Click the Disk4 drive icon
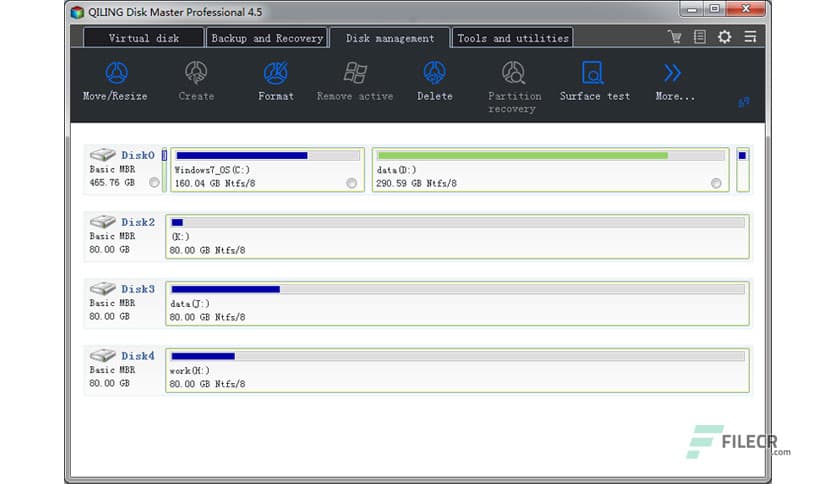The image size is (836, 484). pos(102,355)
